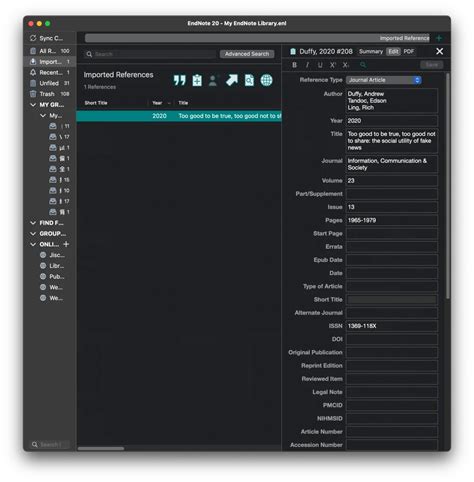Open Advanced Search
The width and height of the screenshot is (474, 482).
coord(247,54)
